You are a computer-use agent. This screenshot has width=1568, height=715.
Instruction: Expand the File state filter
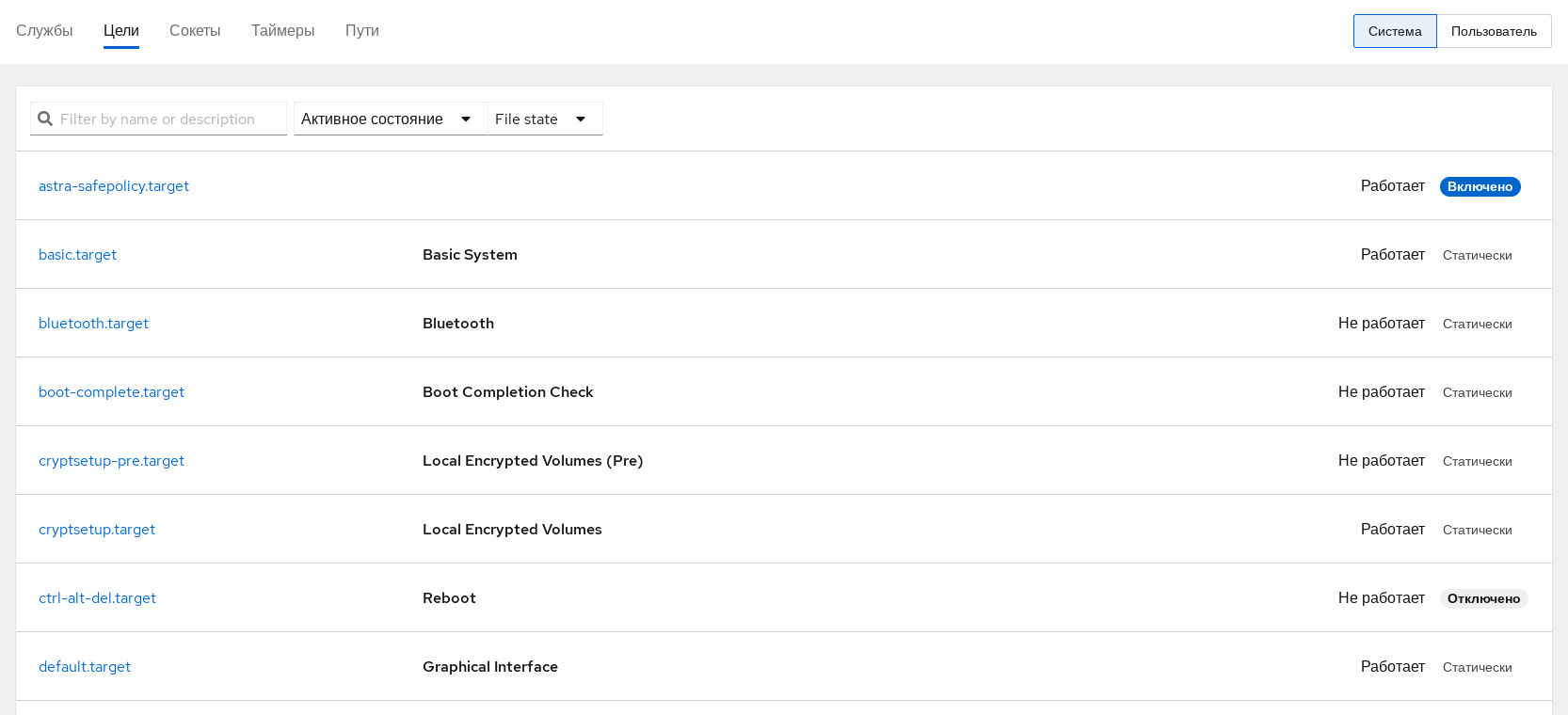tap(542, 119)
